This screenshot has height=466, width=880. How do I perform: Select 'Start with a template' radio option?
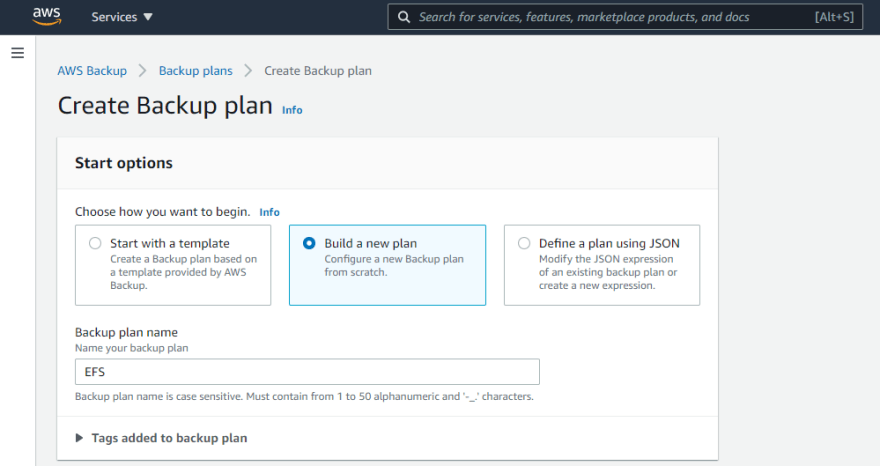coord(95,243)
